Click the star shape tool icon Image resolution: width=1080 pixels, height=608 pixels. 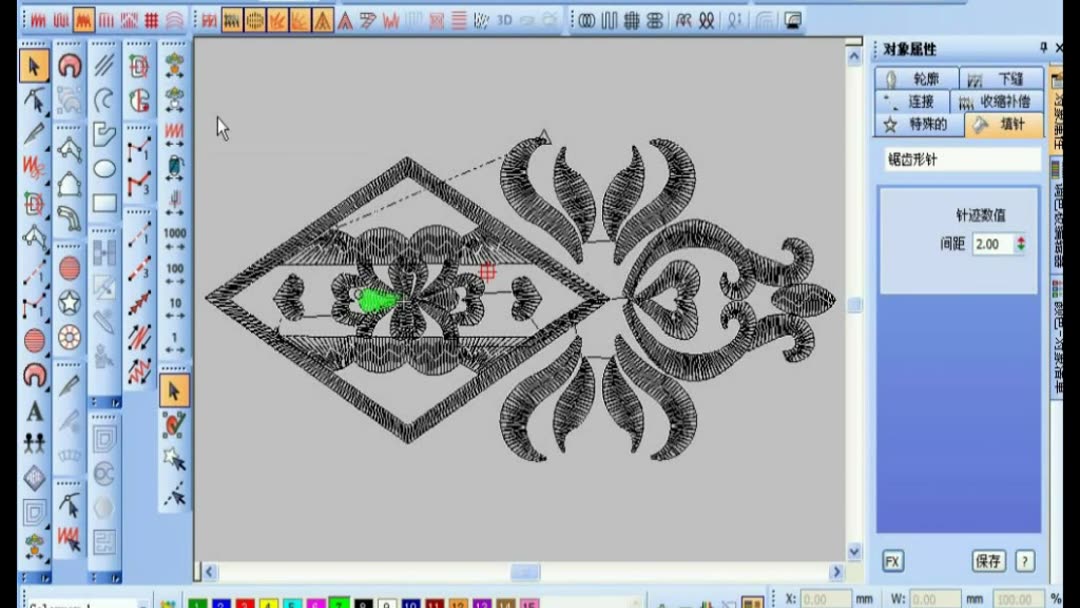69,302
